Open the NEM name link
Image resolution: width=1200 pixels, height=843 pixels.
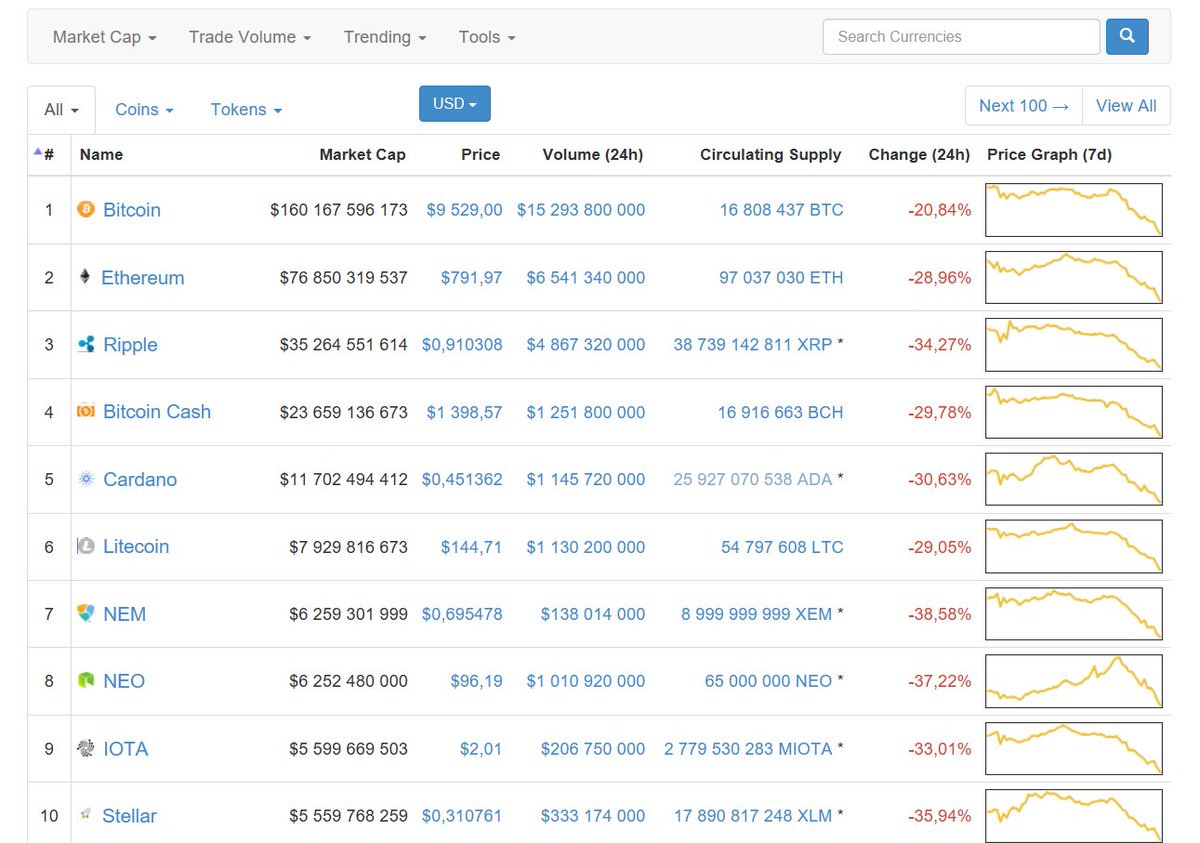tap(125, 614)
